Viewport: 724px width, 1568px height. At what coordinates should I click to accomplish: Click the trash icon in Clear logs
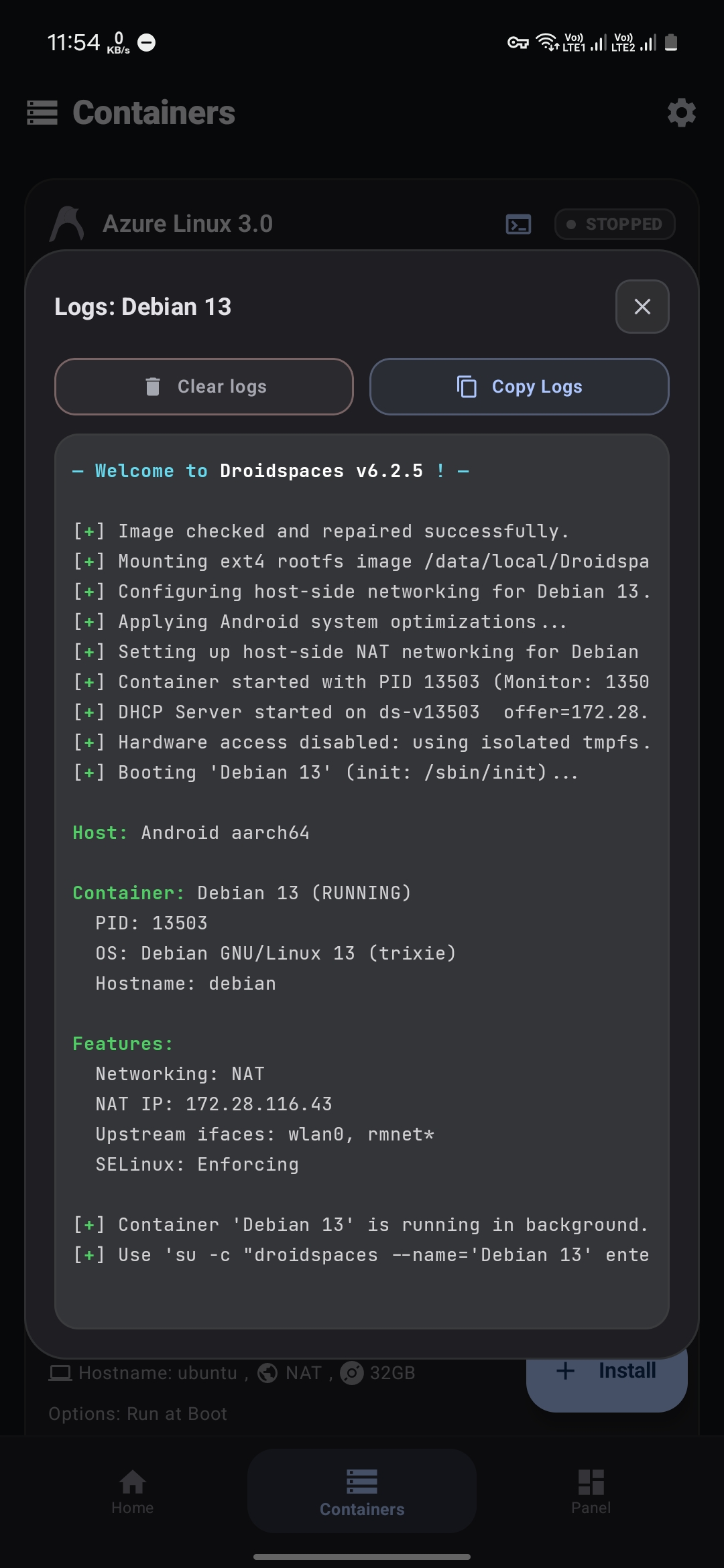(x=153, y=386)
